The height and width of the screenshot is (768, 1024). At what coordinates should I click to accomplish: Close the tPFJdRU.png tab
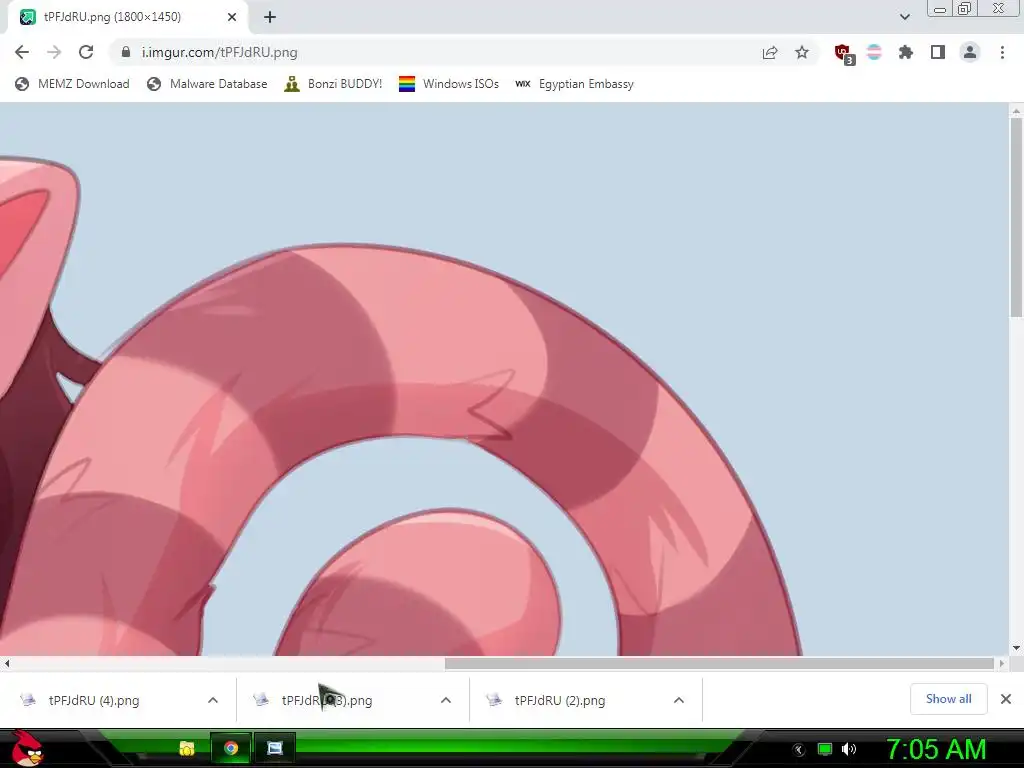coord(232,17)
